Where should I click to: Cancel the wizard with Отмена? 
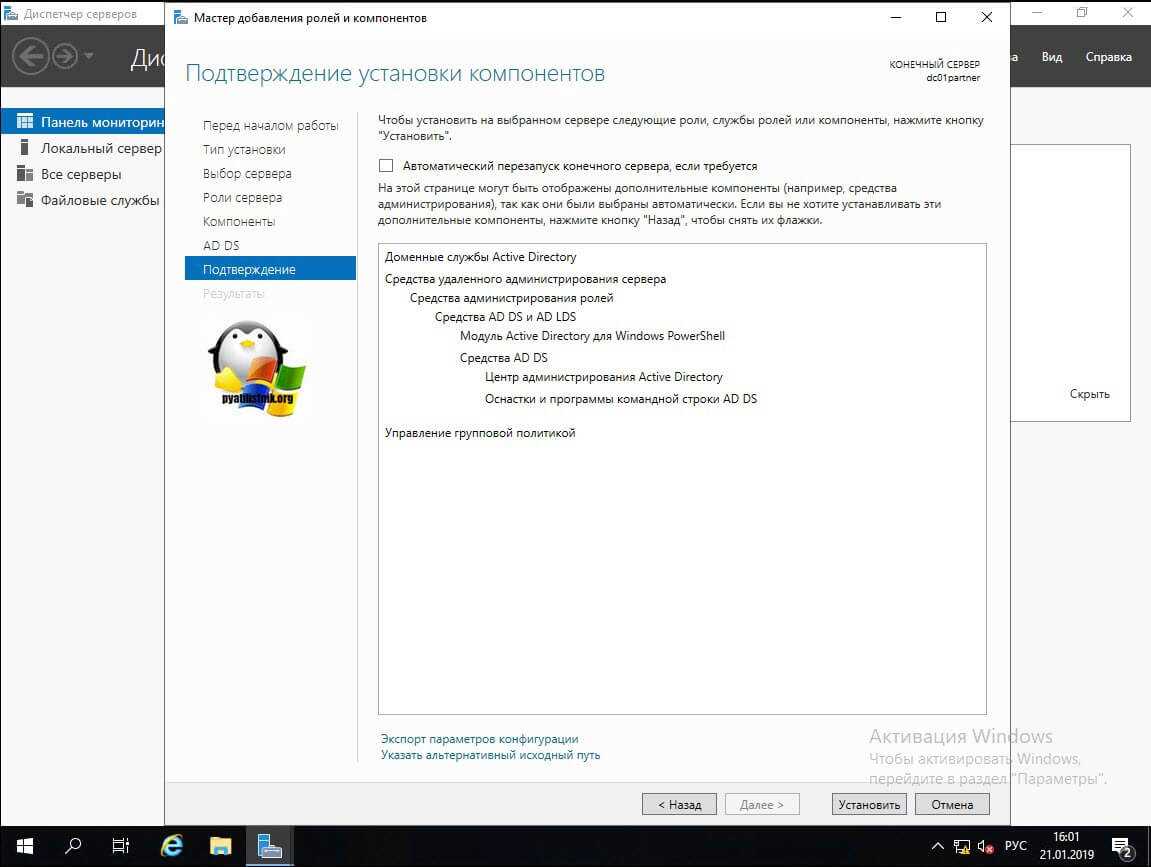coord(952,805)
